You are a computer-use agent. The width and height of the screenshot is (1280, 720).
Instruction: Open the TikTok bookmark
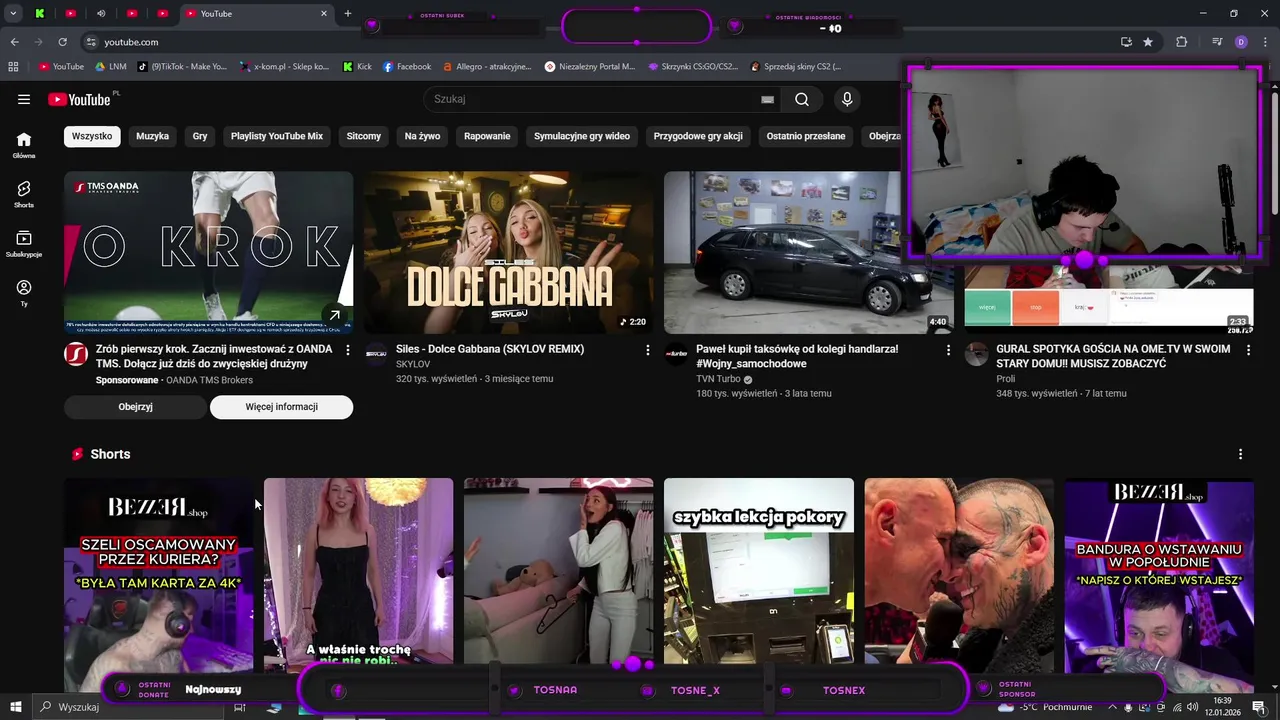(182, 67)
